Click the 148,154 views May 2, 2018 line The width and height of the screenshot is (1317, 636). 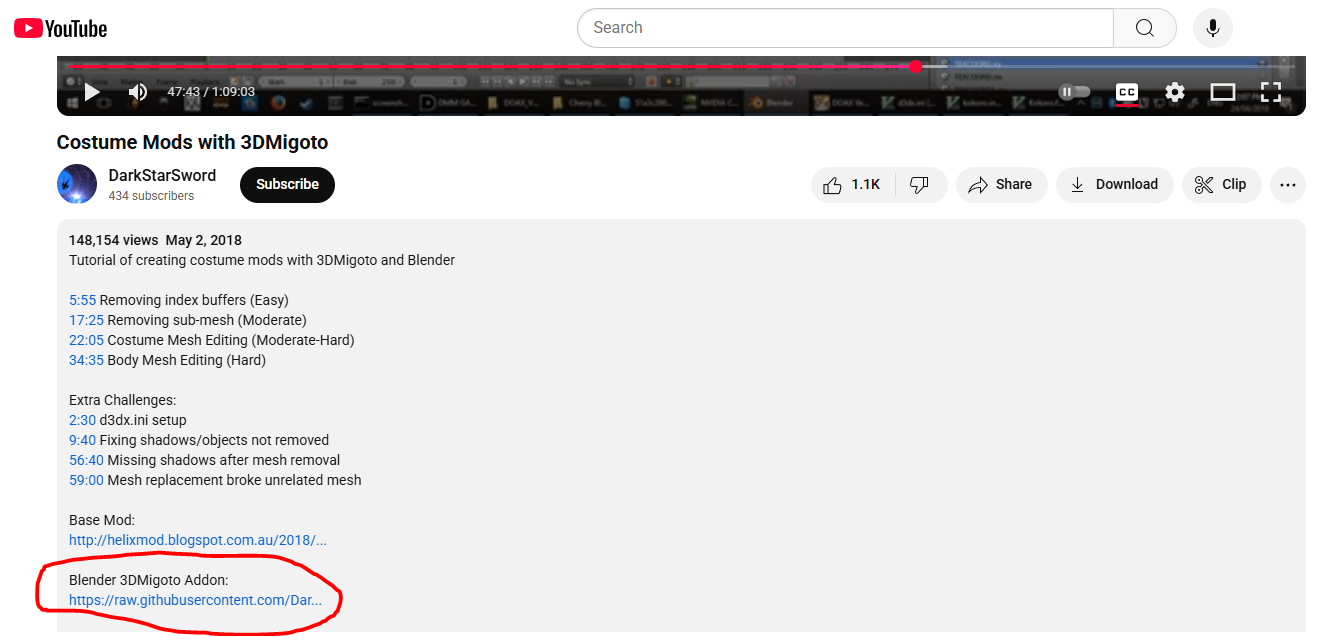[155, 240]
